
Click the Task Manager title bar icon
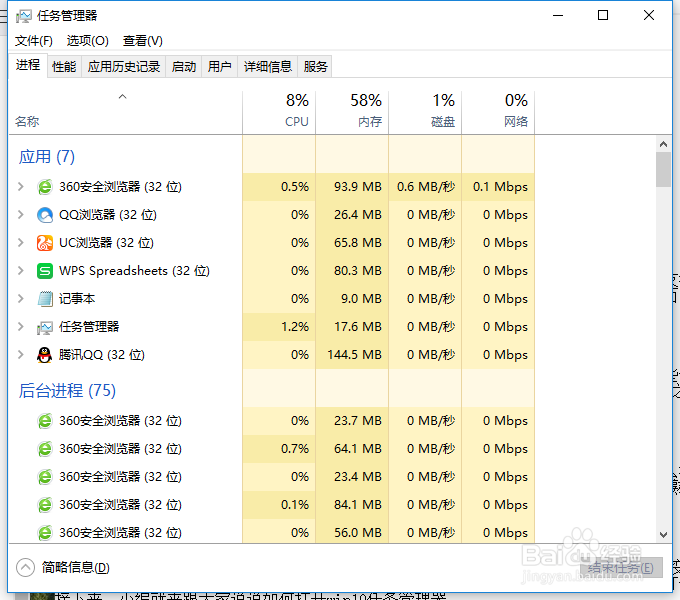[x=23, y=16]
